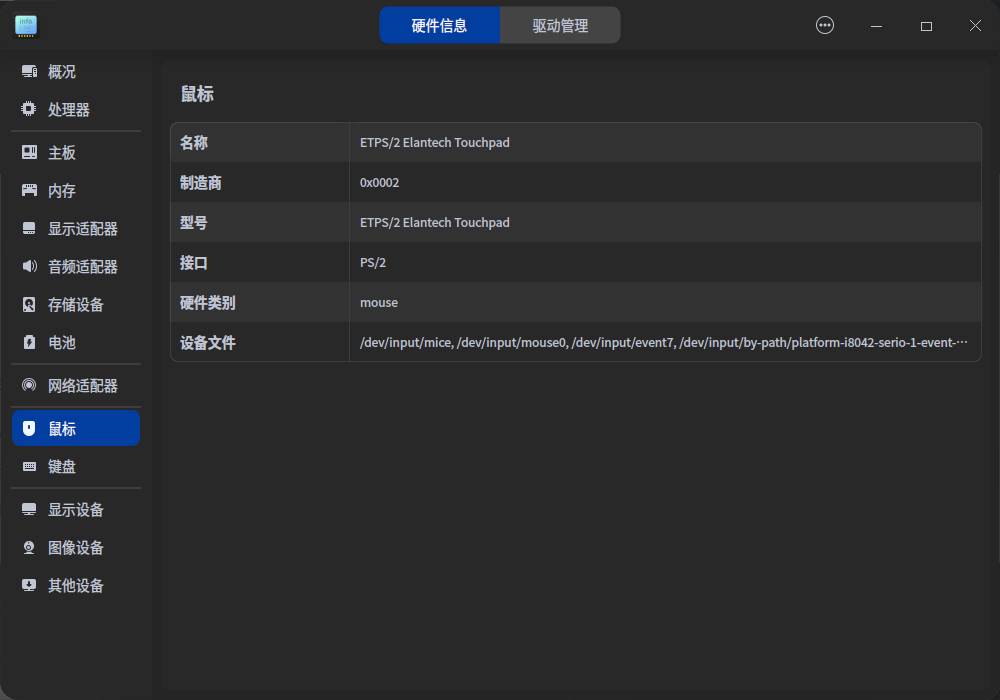Go to the 内存 sidebar label
Viewport: 1000px width, 700px height.
[62, 191]
